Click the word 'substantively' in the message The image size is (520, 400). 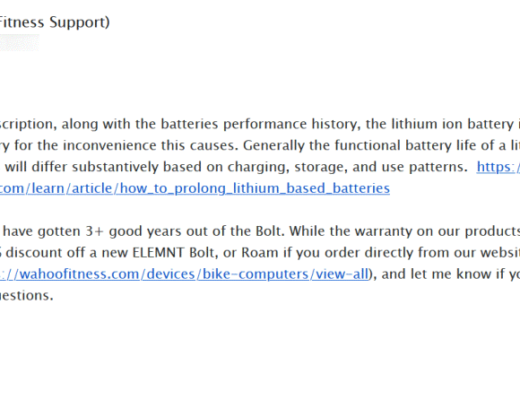(115, 167)
